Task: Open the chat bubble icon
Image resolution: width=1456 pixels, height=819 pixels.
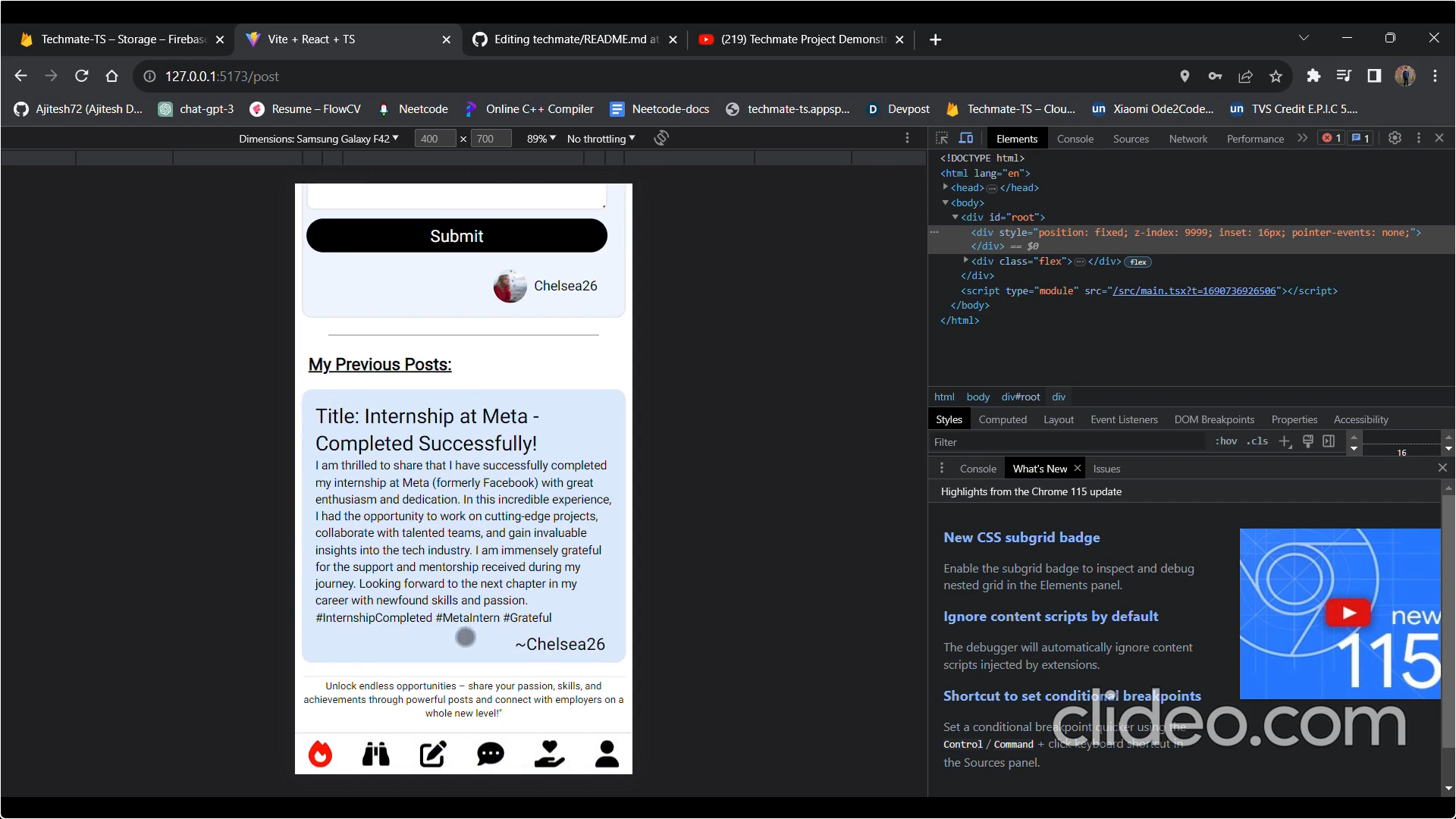Action: click(x=491, y=754)
